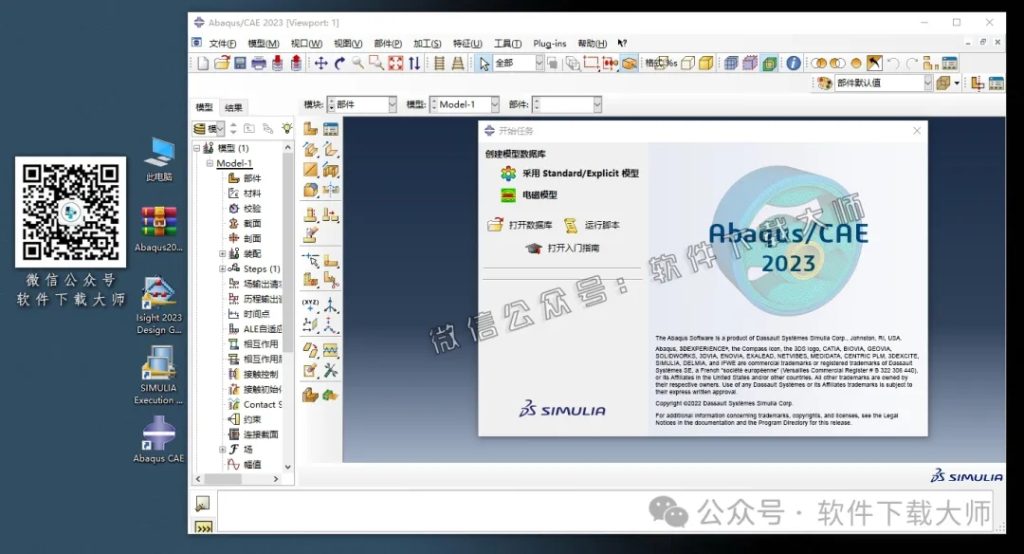Choose 电磁模型 electromagnetic model option
Viewport: 1024px width, 554px height.
click(529, 195)
